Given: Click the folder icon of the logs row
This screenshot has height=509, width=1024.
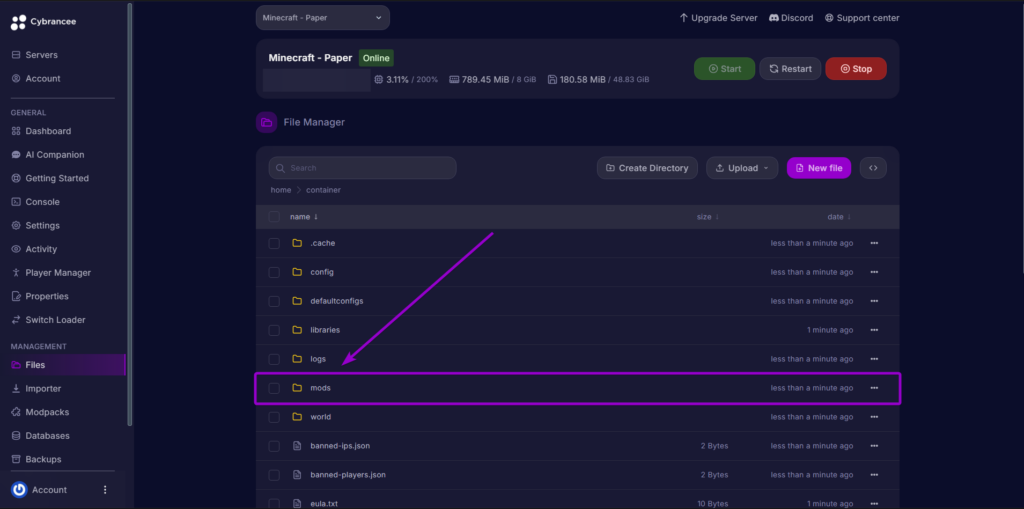Looking at the screenshot, I should 297,359.
